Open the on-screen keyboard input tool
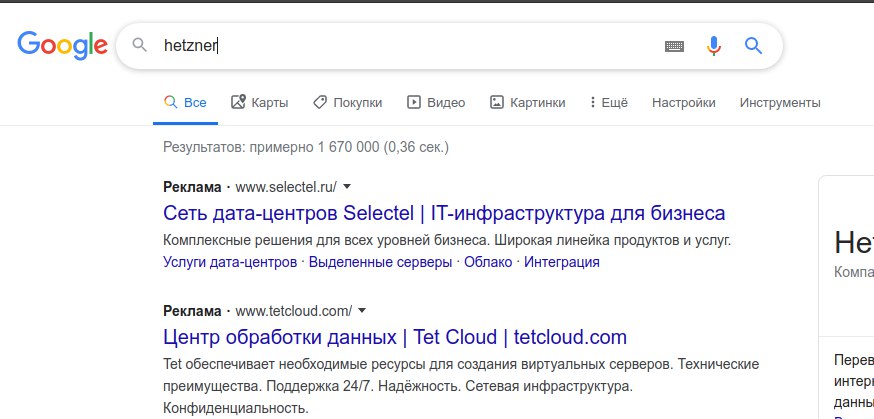The image size is (874, 419). (674, 46)
